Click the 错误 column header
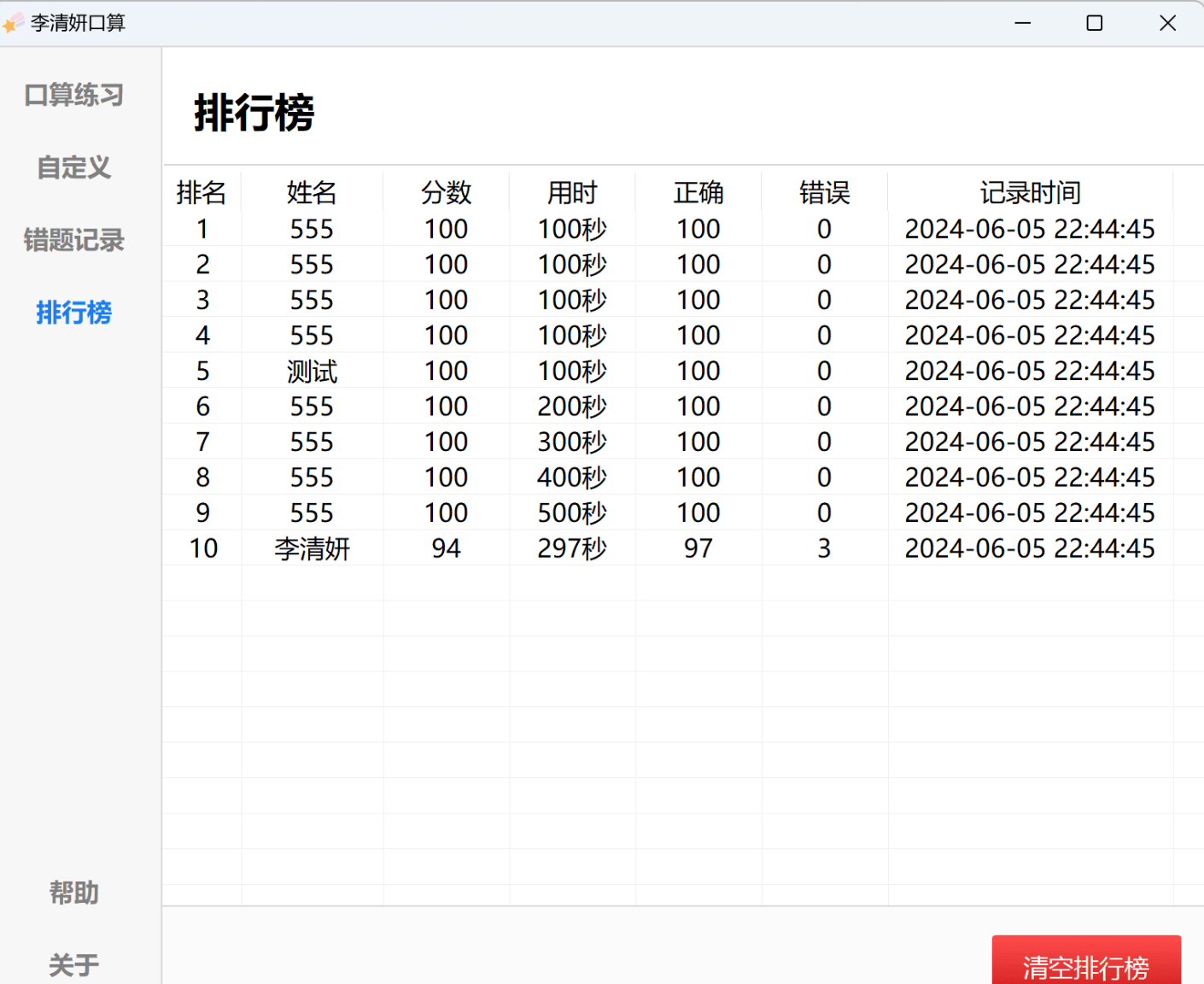1204x984 pixels. tap(824, 193)
